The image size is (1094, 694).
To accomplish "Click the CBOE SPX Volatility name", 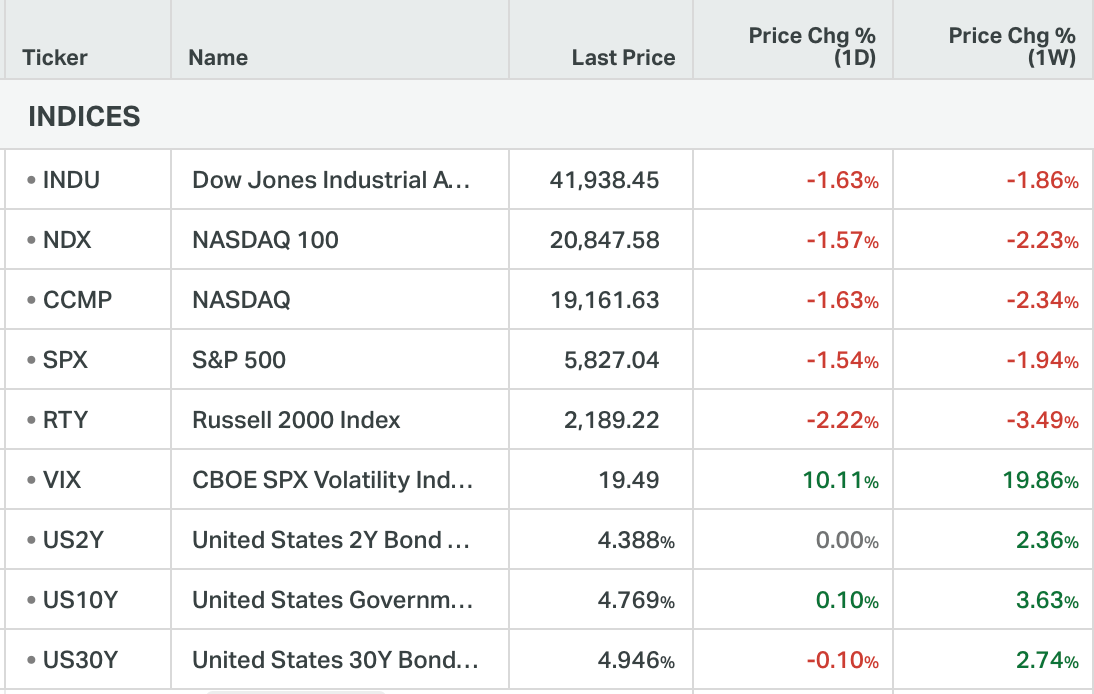I will tap(332, 480).
